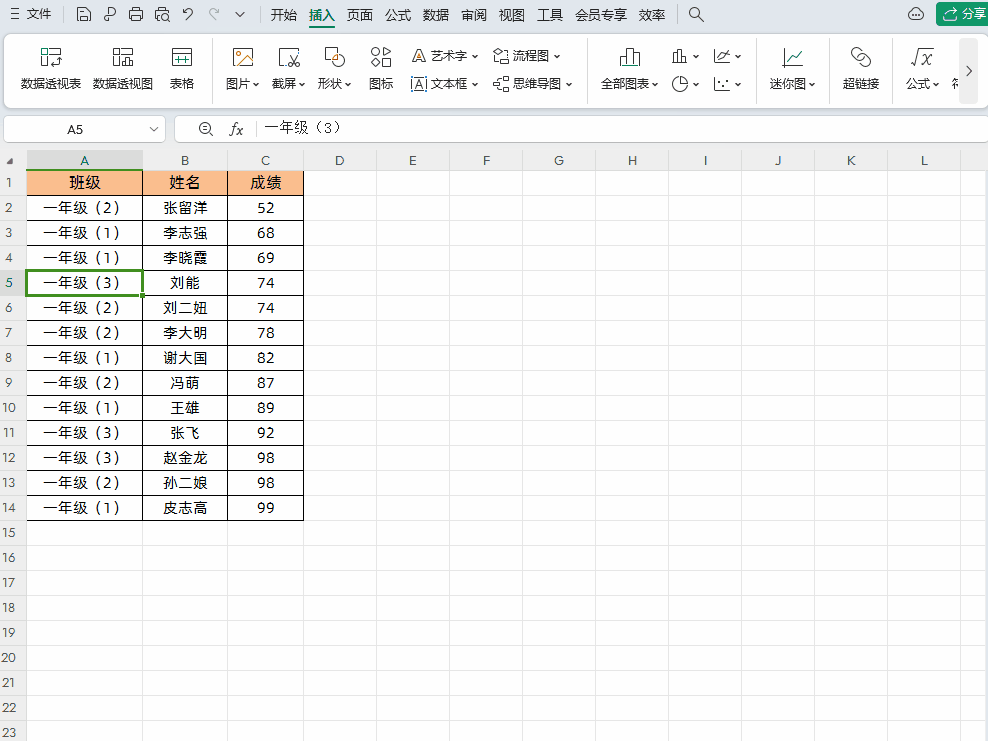Image resolution: width=988 pixels, height=741 pixels.
Task: Select the cell with 赵金龙
Action: click(185, 458)
